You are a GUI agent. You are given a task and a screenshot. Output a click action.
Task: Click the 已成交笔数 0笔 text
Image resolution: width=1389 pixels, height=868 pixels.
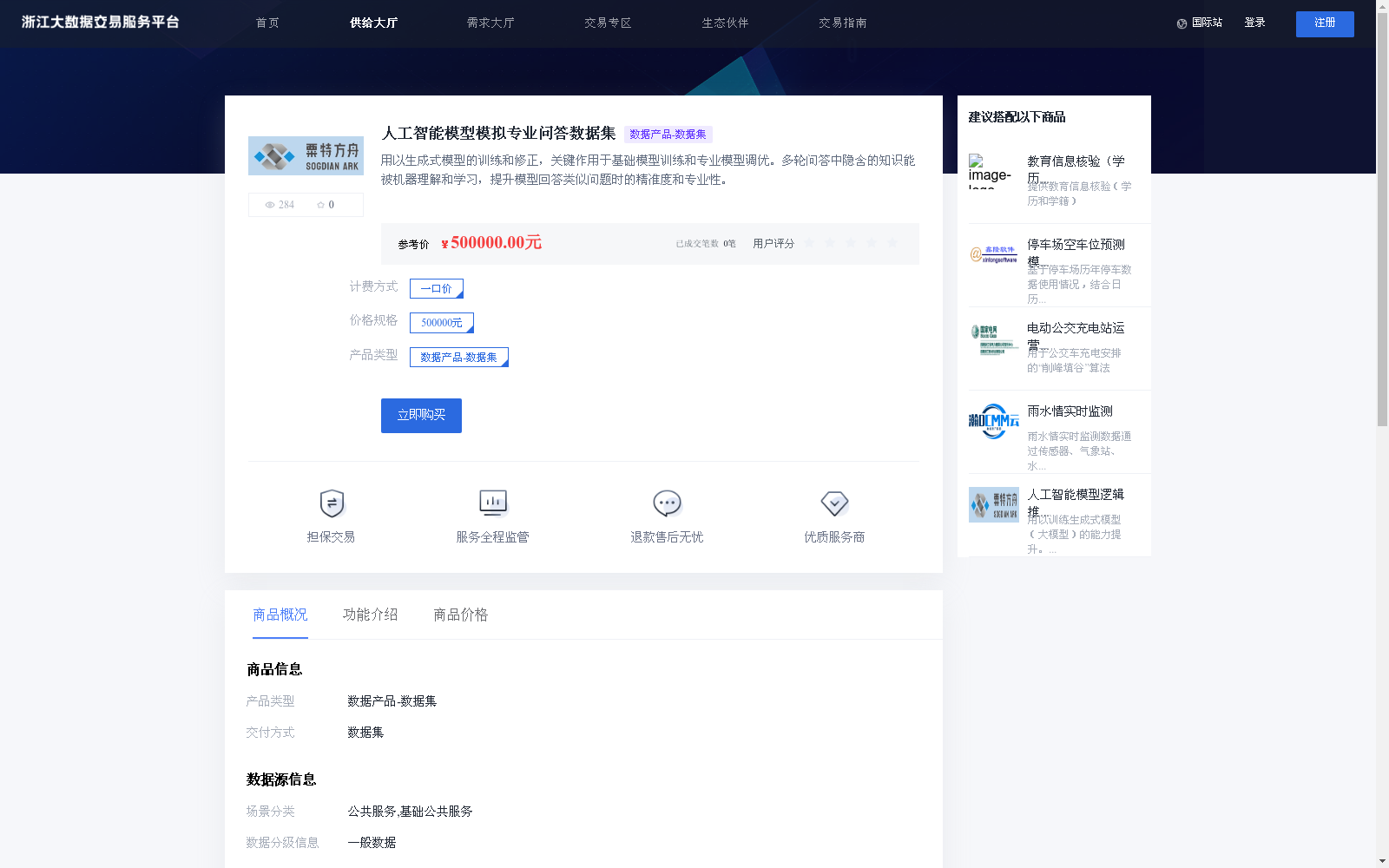point(706,244)
